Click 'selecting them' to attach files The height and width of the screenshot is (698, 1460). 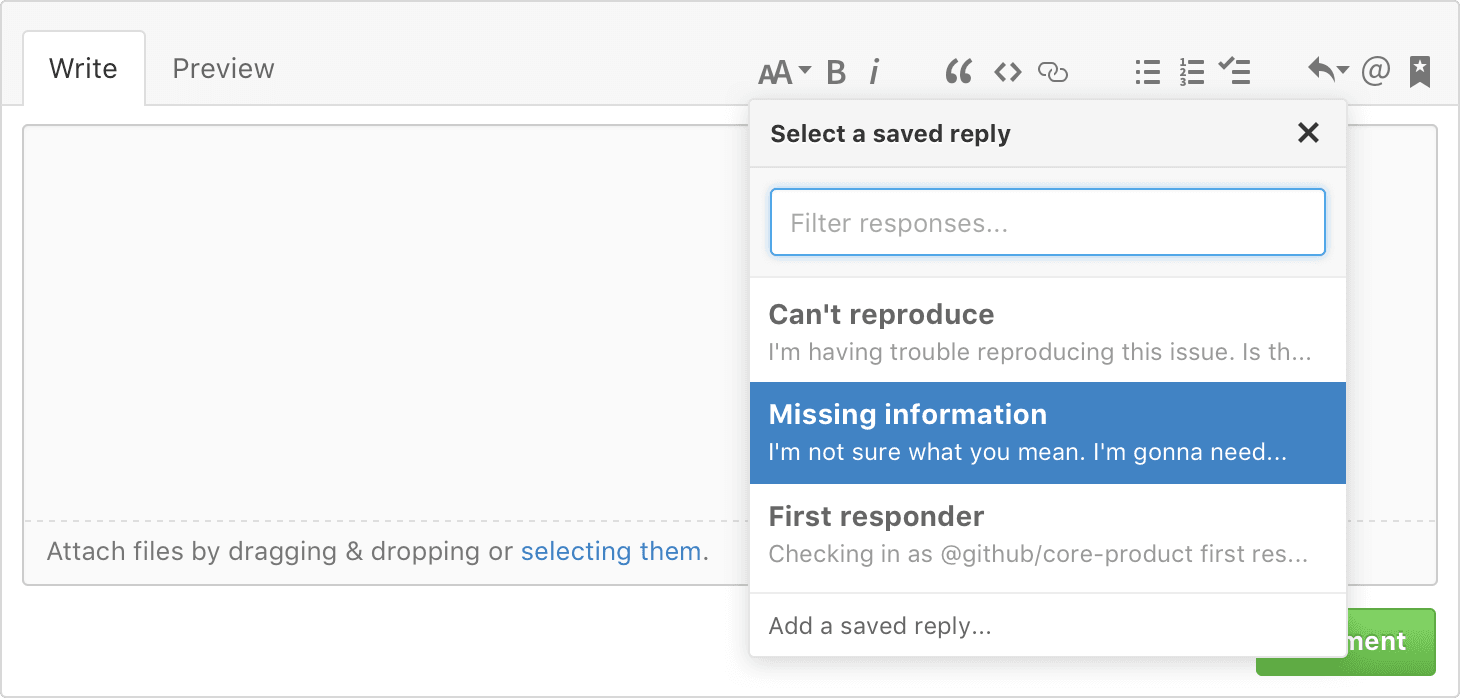click(611, 551)
